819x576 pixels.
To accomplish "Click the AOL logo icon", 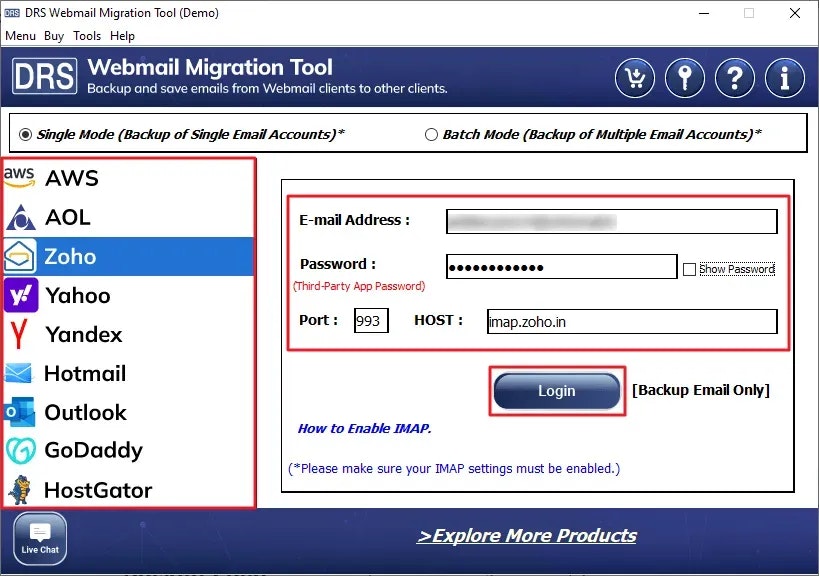I will pyautogui.click(x=21, y=217).
